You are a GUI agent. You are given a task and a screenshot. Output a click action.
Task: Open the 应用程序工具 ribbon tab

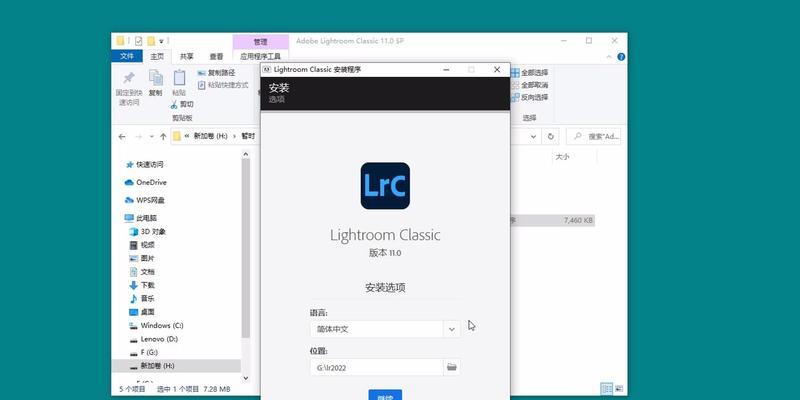pos(260,56)
